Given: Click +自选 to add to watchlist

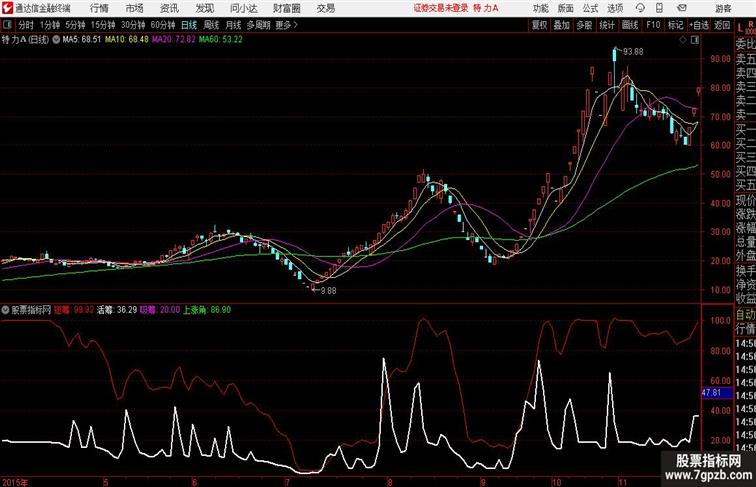Looking at the screenshot, I should click(x=699, y=25).
